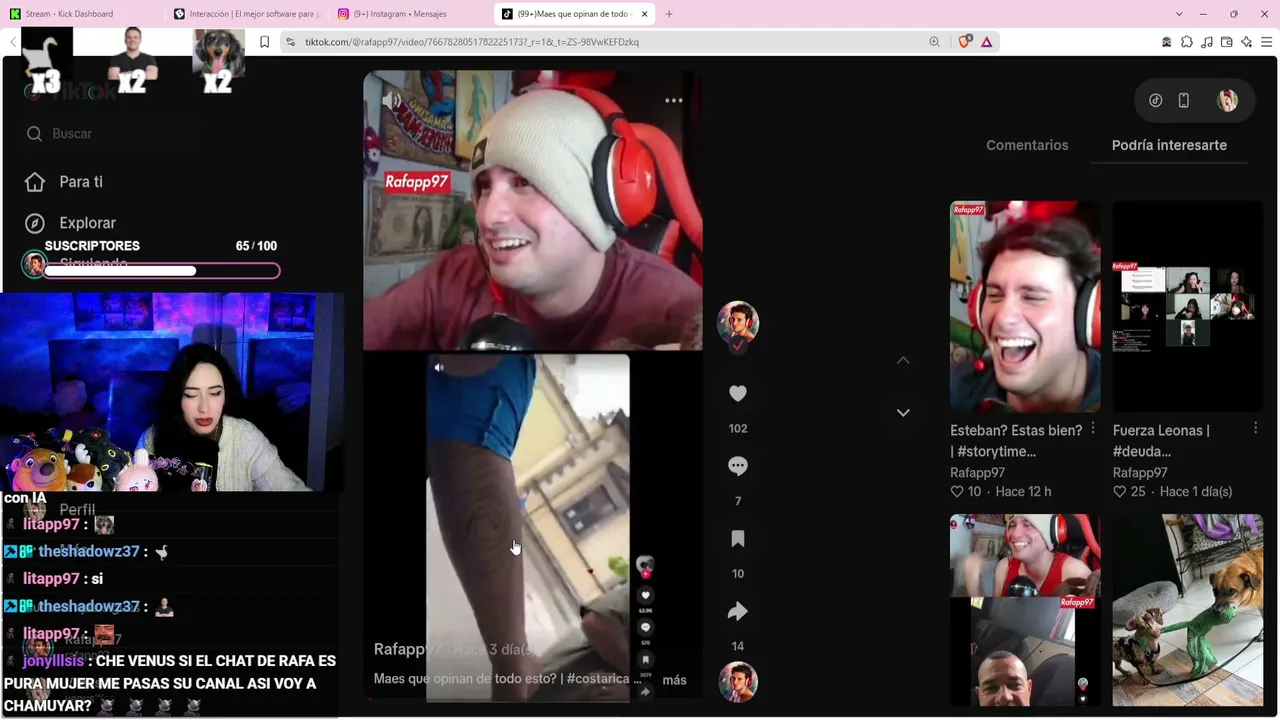Open the Comentarios tab
Image resolution: width=1280 pixels, height=720 pixels.
[1027, 145]
